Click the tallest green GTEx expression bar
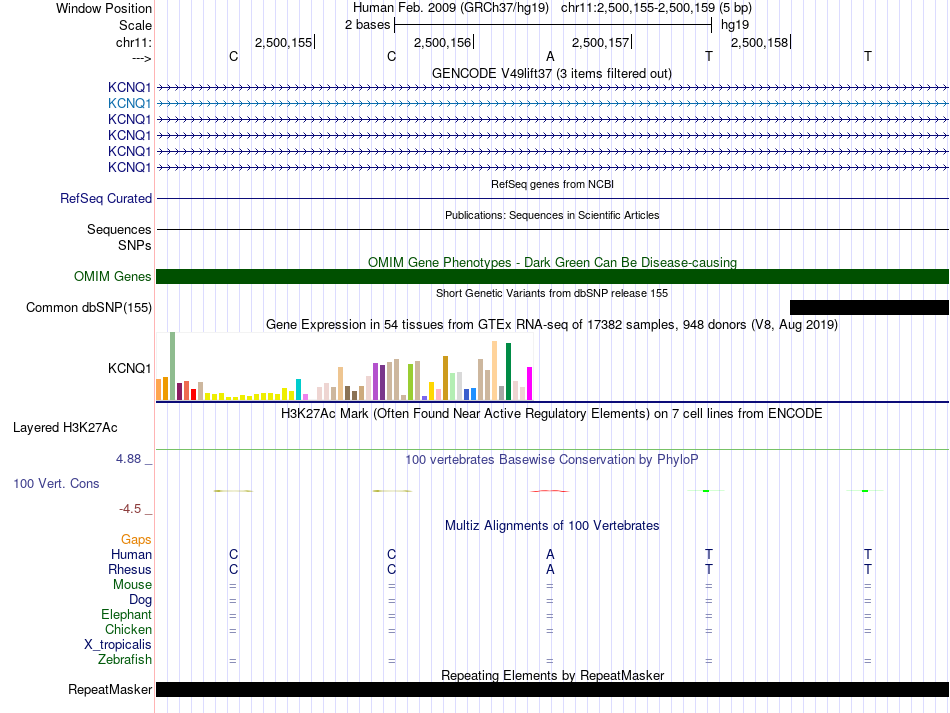Image resolution: width=950 pixels, height=713 pixels. pyautogui.click(x=173, y=366)
